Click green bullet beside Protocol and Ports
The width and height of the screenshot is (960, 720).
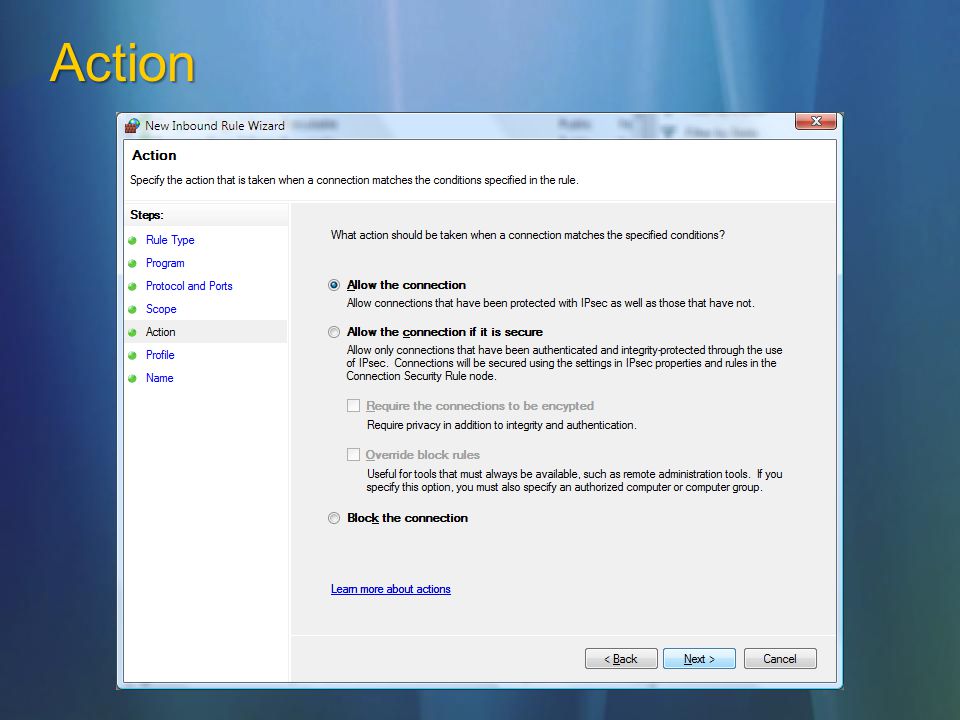coord(132,287)
